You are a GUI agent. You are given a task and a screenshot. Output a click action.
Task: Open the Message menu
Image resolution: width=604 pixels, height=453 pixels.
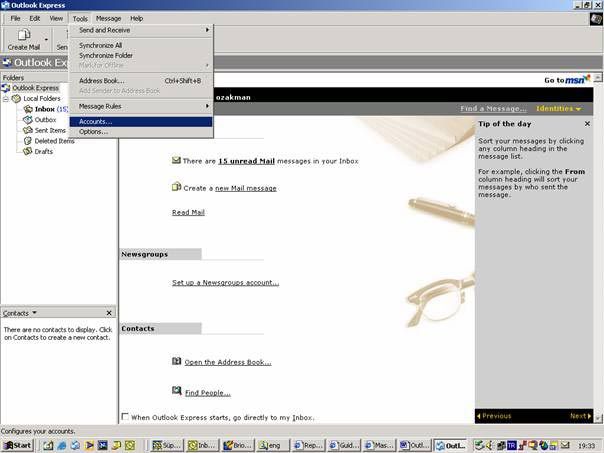tap(108, 18)
